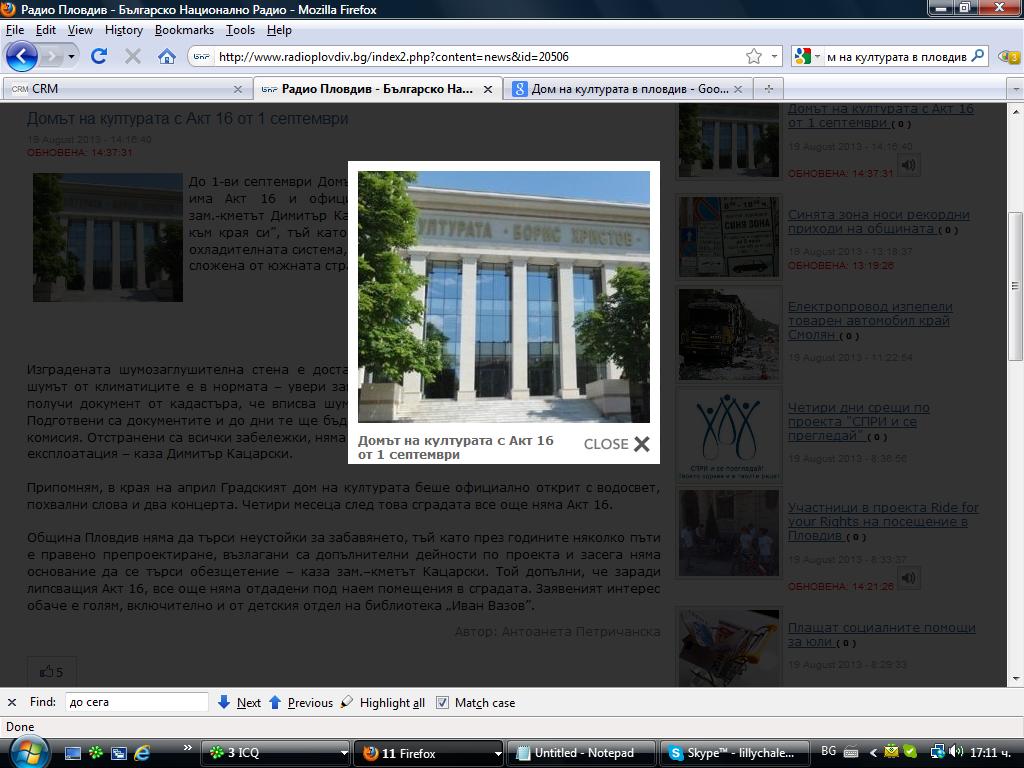Click the search magnifier icon
The image size is (1024, 768).
click(978, 56)
